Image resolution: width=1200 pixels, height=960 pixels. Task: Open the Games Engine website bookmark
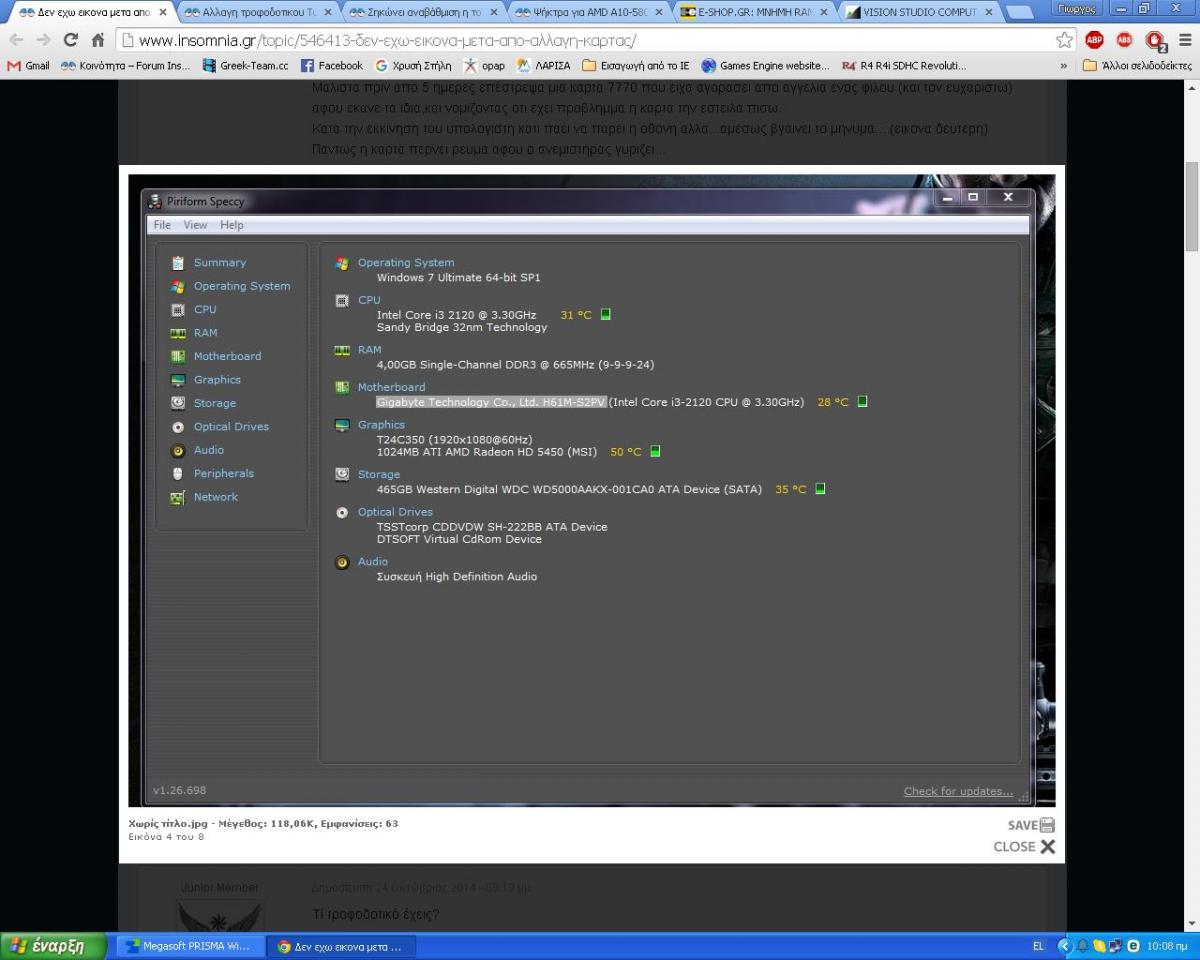coord(765,65)
